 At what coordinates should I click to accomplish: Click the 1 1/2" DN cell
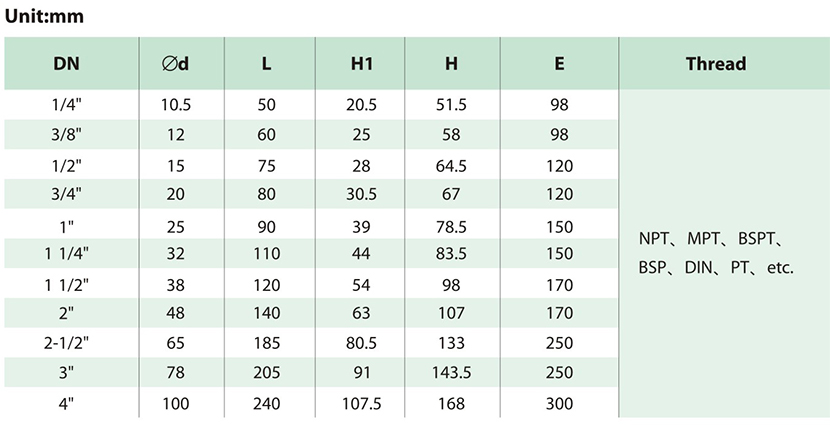tap(66, 283)
